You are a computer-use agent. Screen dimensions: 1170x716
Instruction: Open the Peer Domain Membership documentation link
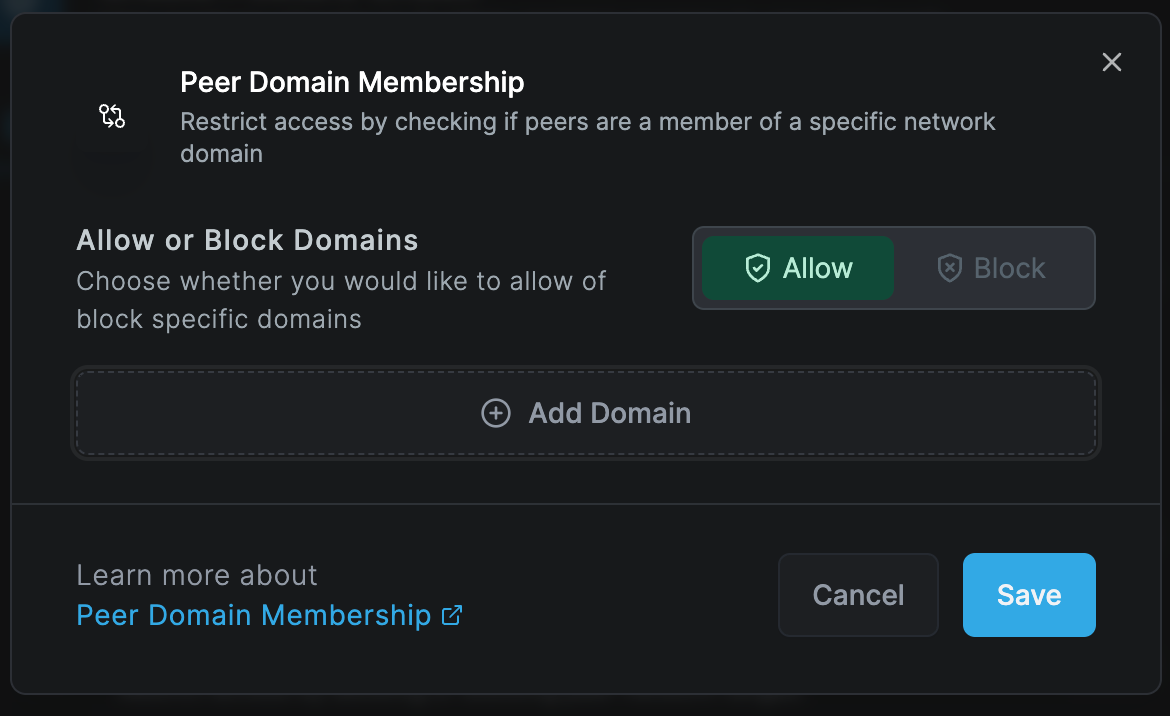(254, 615)
